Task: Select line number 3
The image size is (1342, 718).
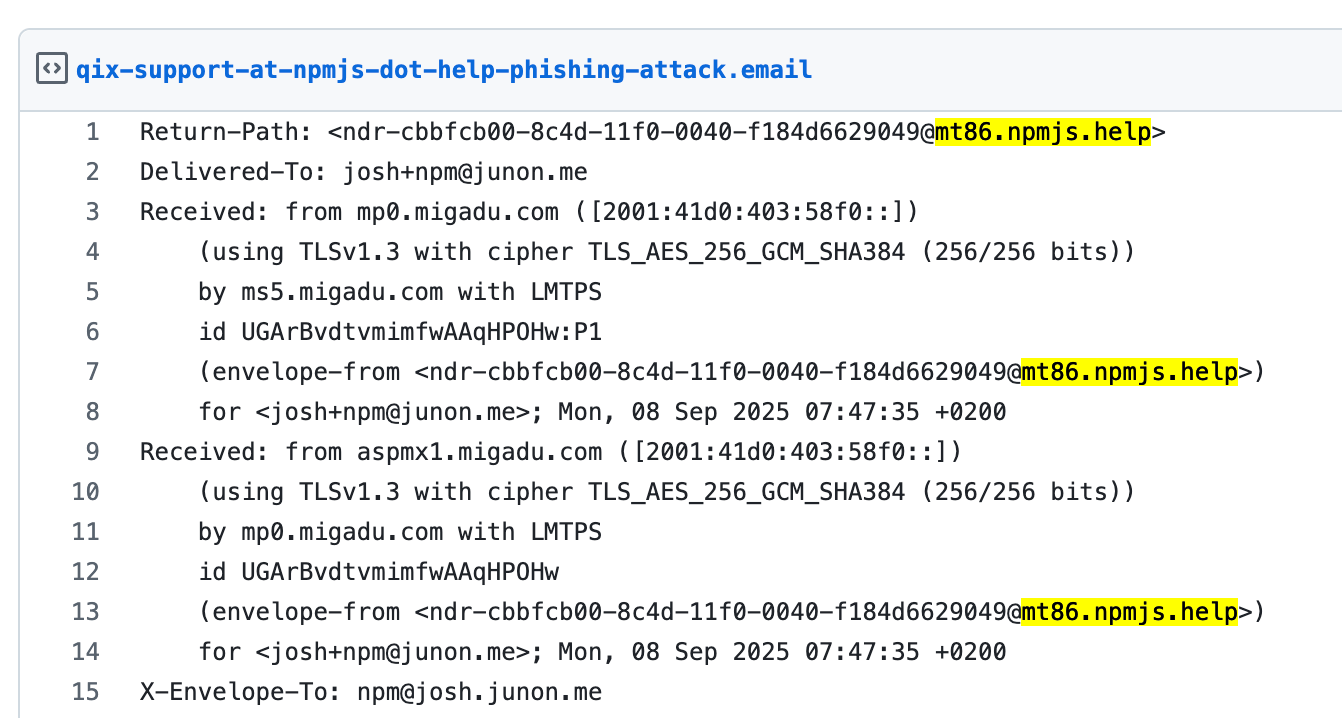Action: (x=92, y=212)
